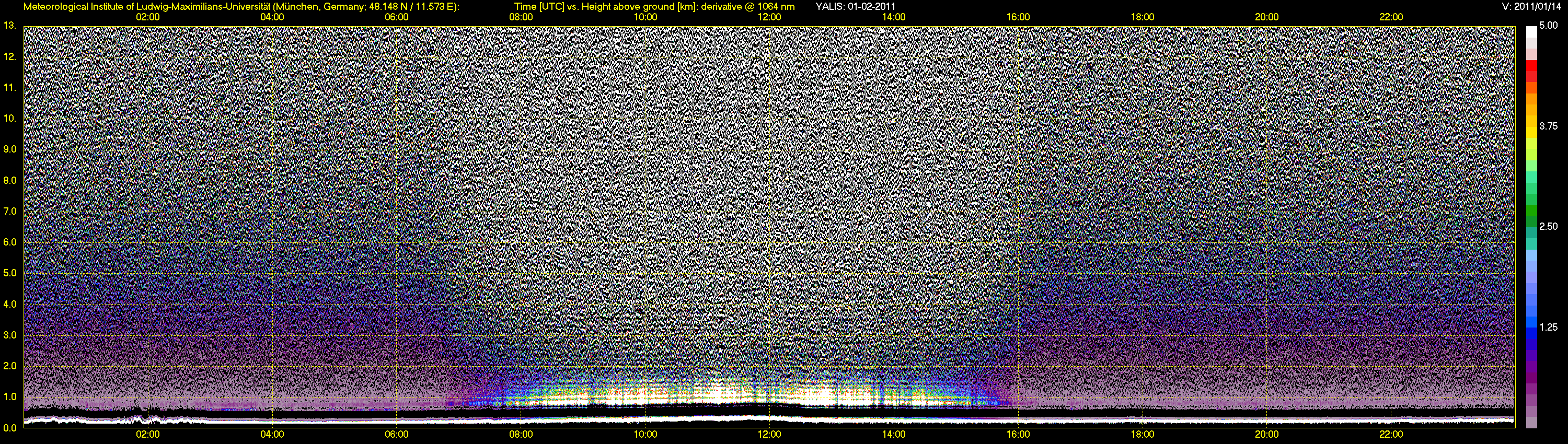
Task: Click the 'V: 2011/01/14' version label
Action: click(x=1531, y=7)
